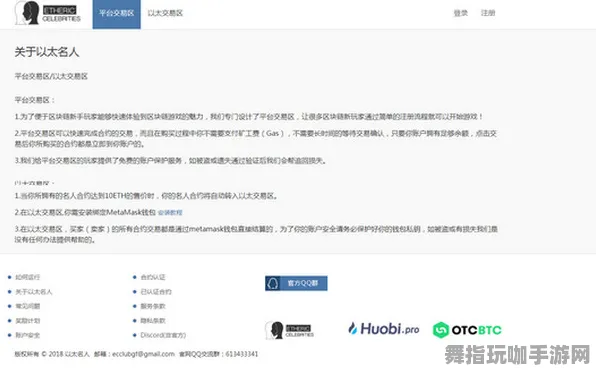Click the paragraph mentioning 10ETH price
Viewport: 596px width, 373px height.
(x=147, y=196)
